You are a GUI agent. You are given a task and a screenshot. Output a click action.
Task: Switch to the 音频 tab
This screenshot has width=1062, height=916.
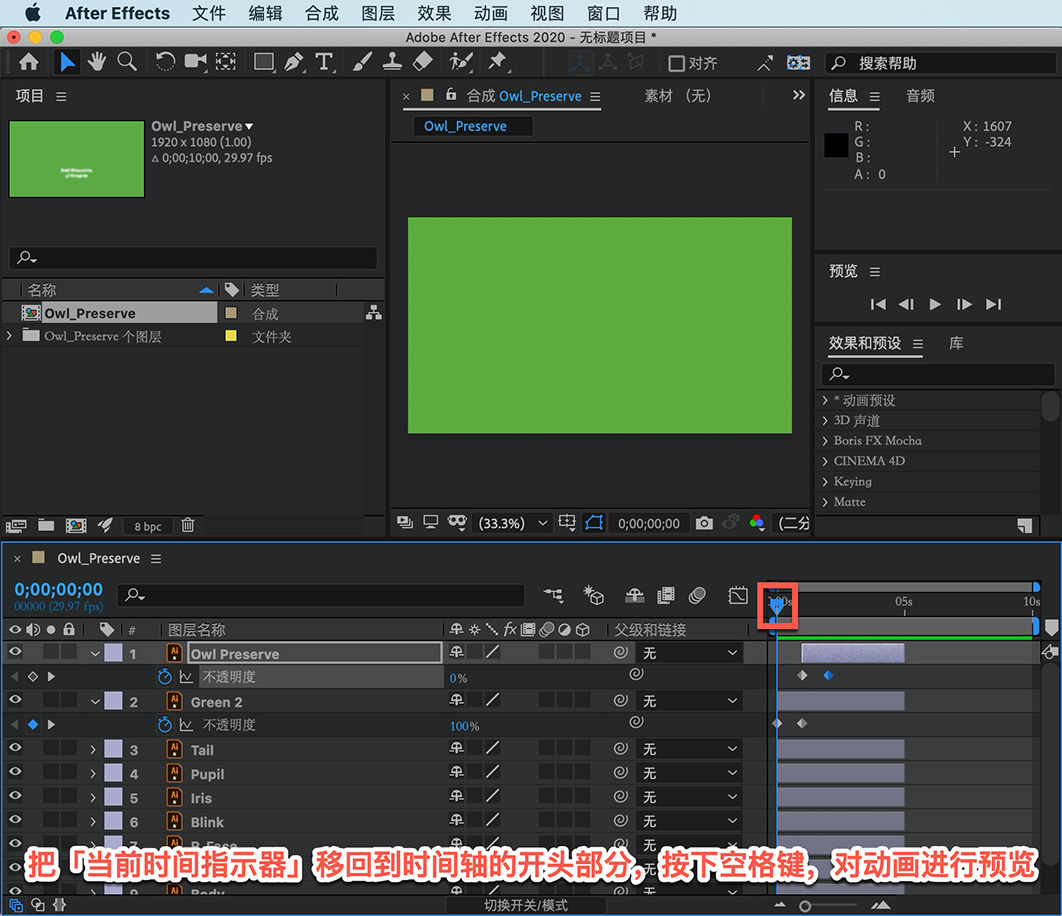(920, 96)
